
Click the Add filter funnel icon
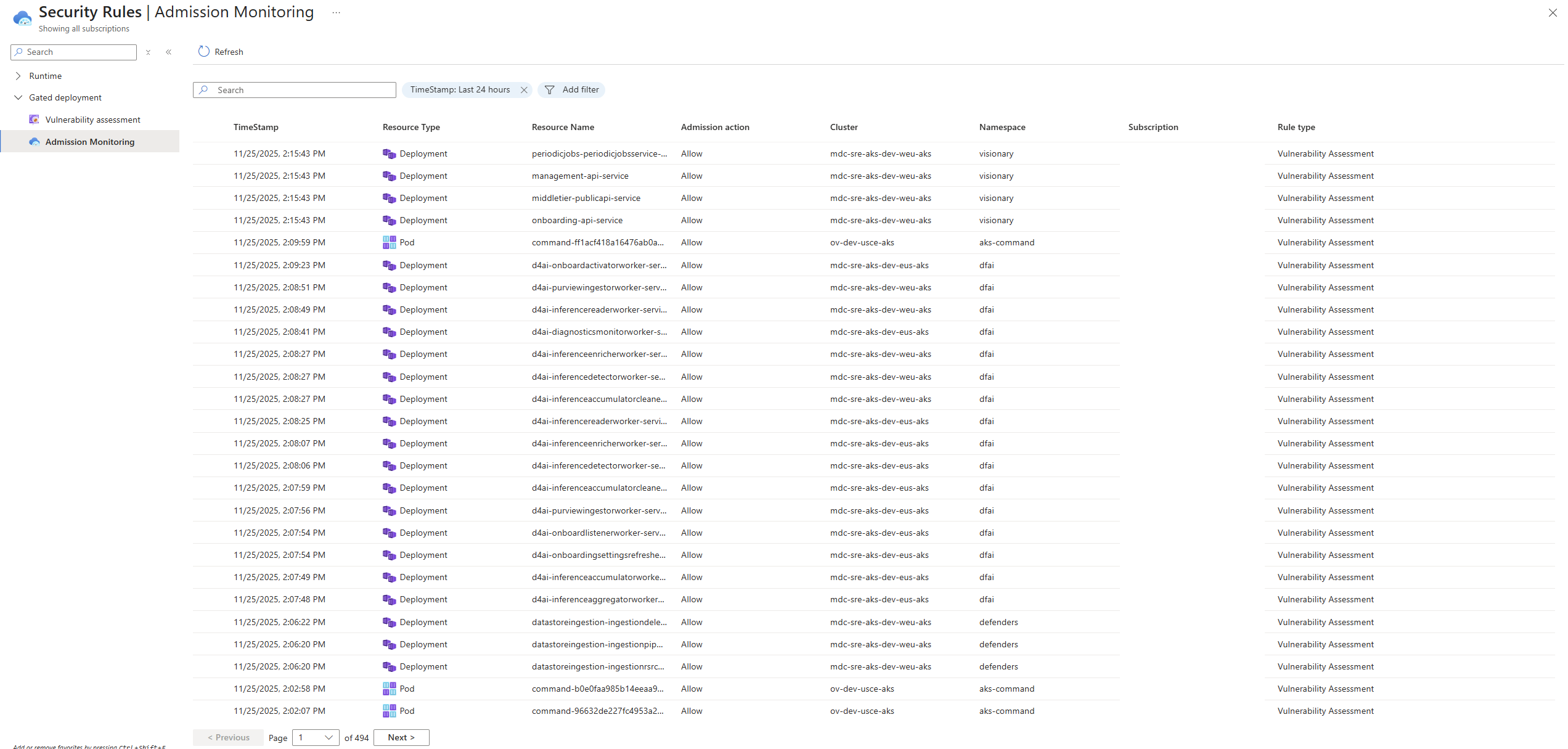pyautogui.click(x=550, y=90)
